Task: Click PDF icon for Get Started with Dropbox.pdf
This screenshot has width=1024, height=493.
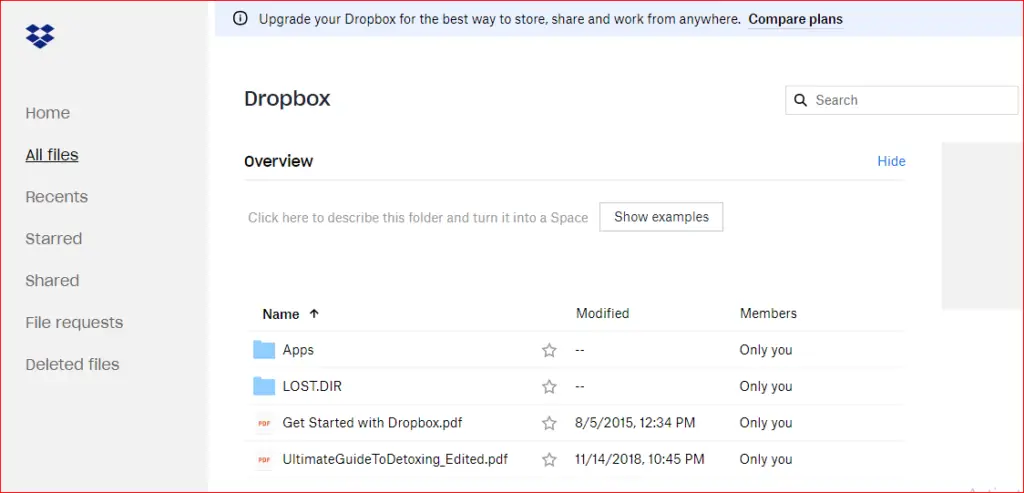Action: pos(264,423)
